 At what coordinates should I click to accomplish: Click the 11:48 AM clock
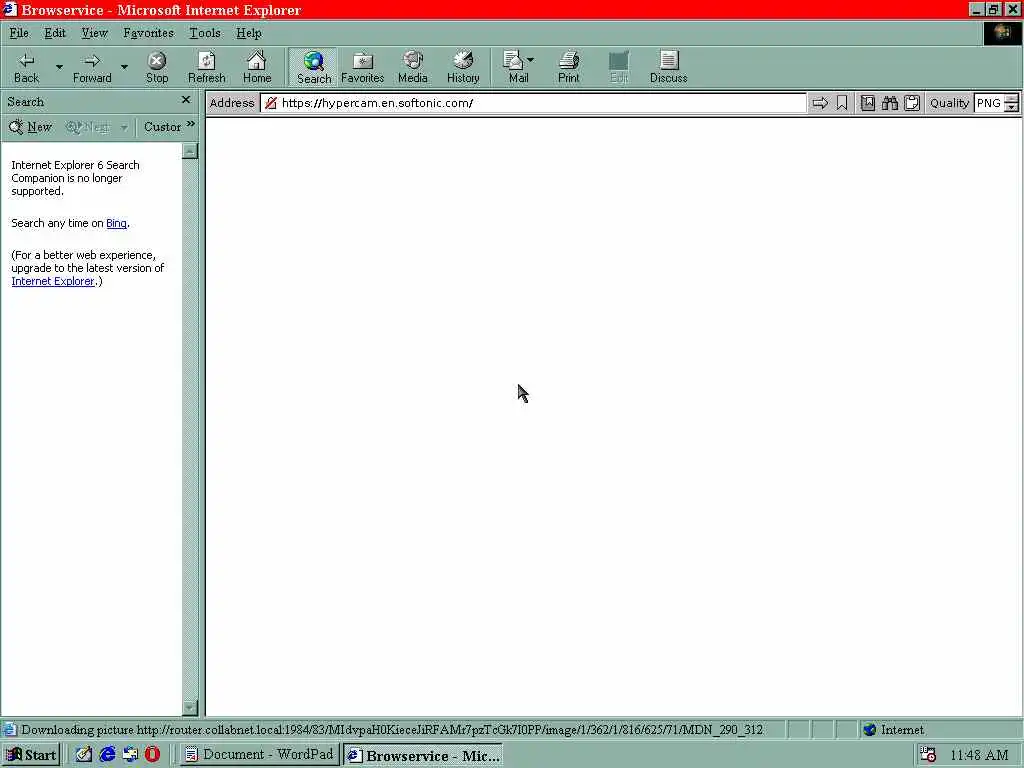pos(979,756)
